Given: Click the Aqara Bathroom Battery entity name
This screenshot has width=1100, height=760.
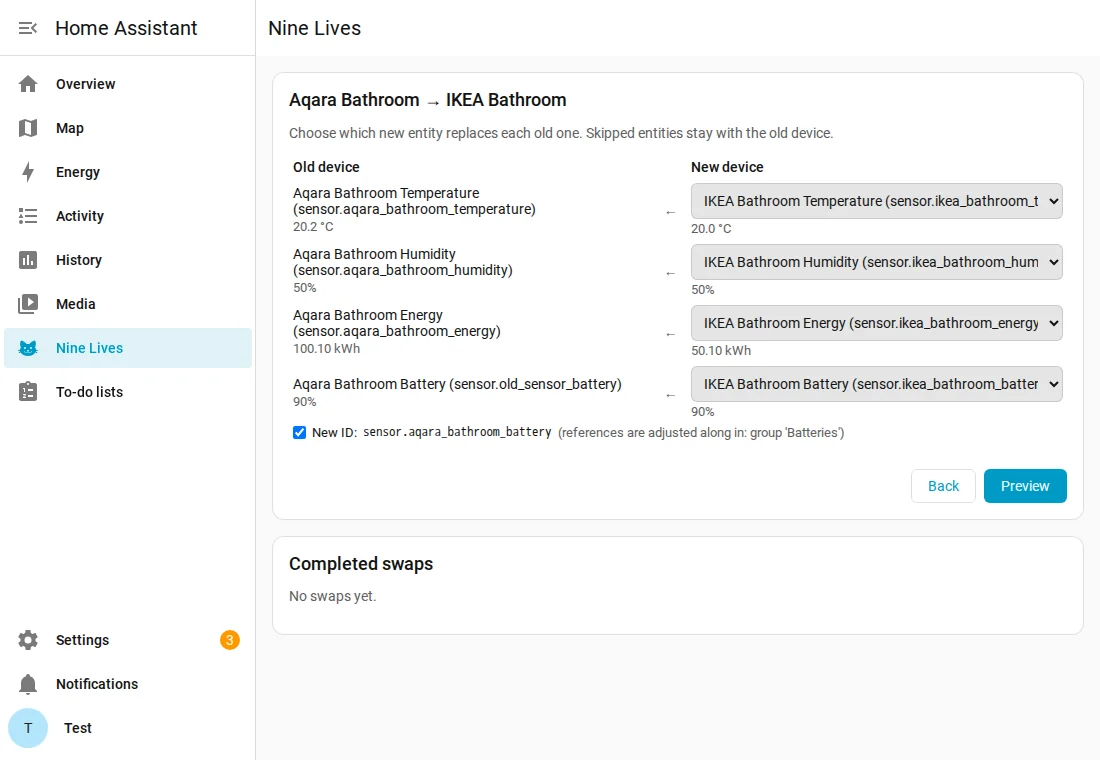Looking at the screenshot, I should 457,385.
